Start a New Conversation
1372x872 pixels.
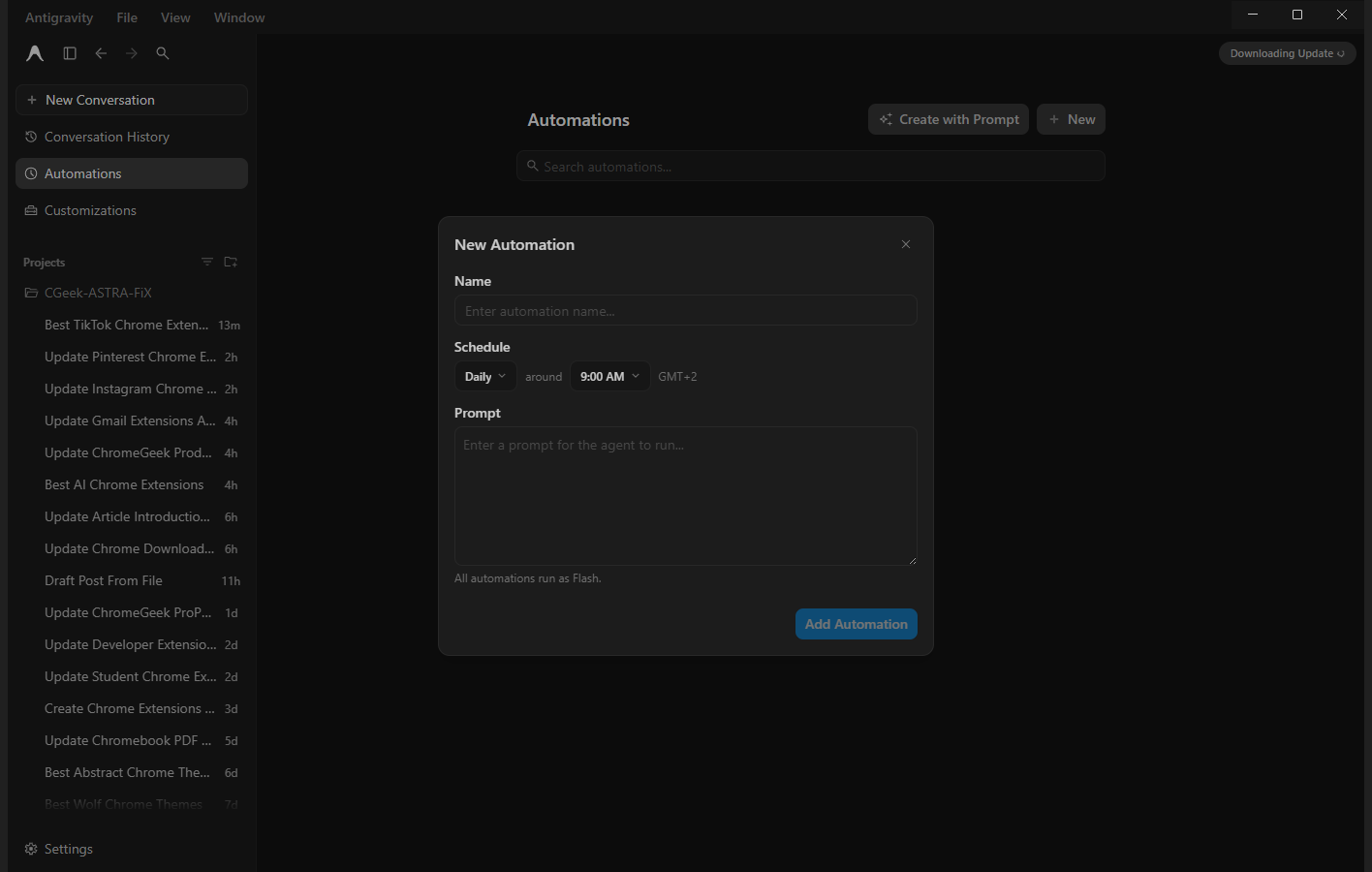(x=132, y=100)
